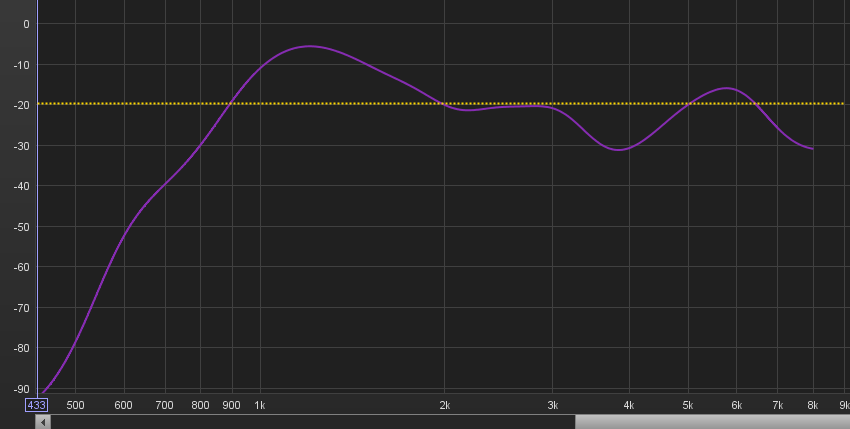Click the curve peak near 6k
850x429 pixels.
click(726, 88)
